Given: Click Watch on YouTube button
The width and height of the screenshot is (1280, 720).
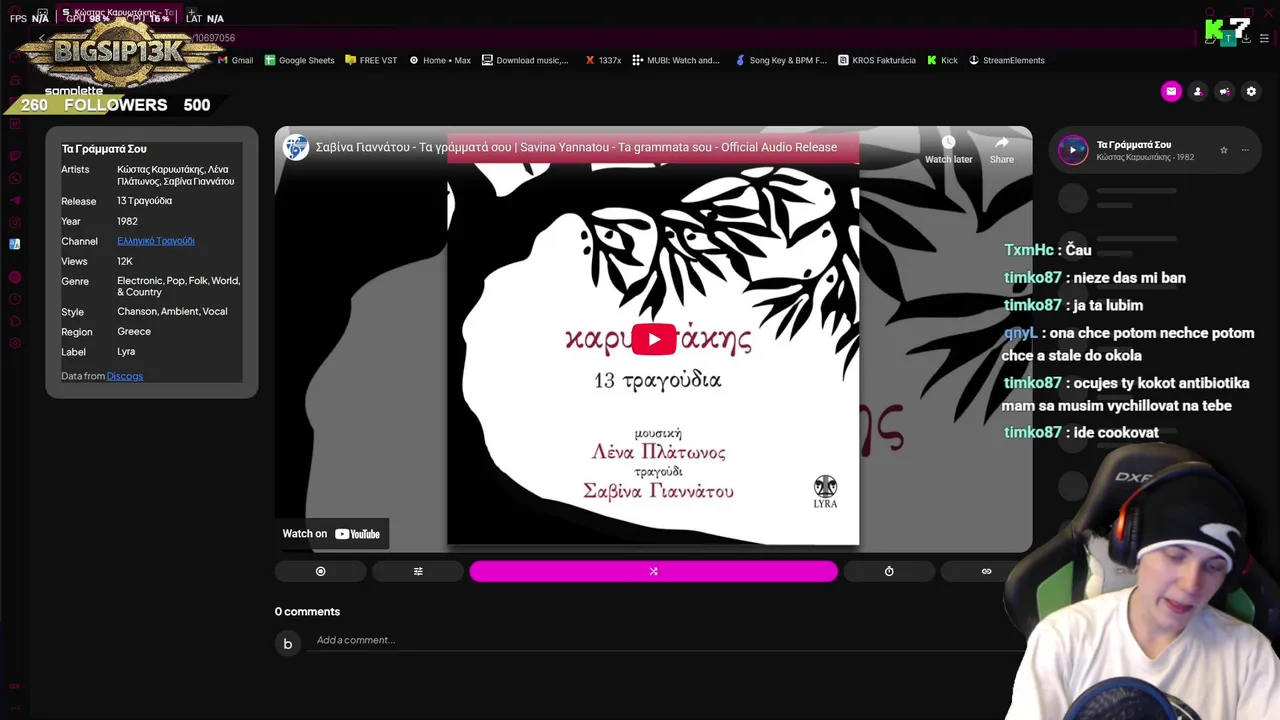Looking at the screenshot, I should tap(331, 534).
